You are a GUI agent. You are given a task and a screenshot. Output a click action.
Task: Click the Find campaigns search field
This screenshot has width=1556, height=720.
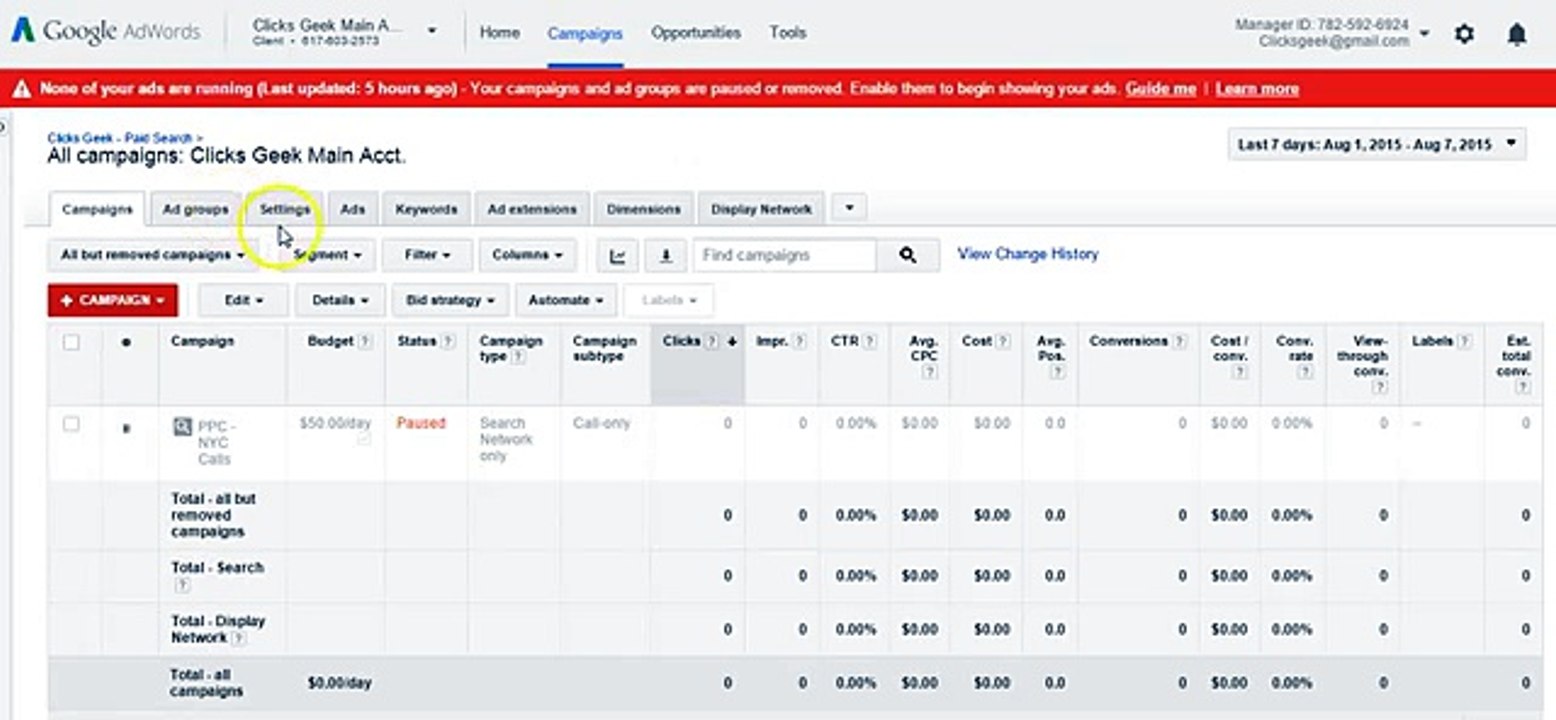click(785, 255)
